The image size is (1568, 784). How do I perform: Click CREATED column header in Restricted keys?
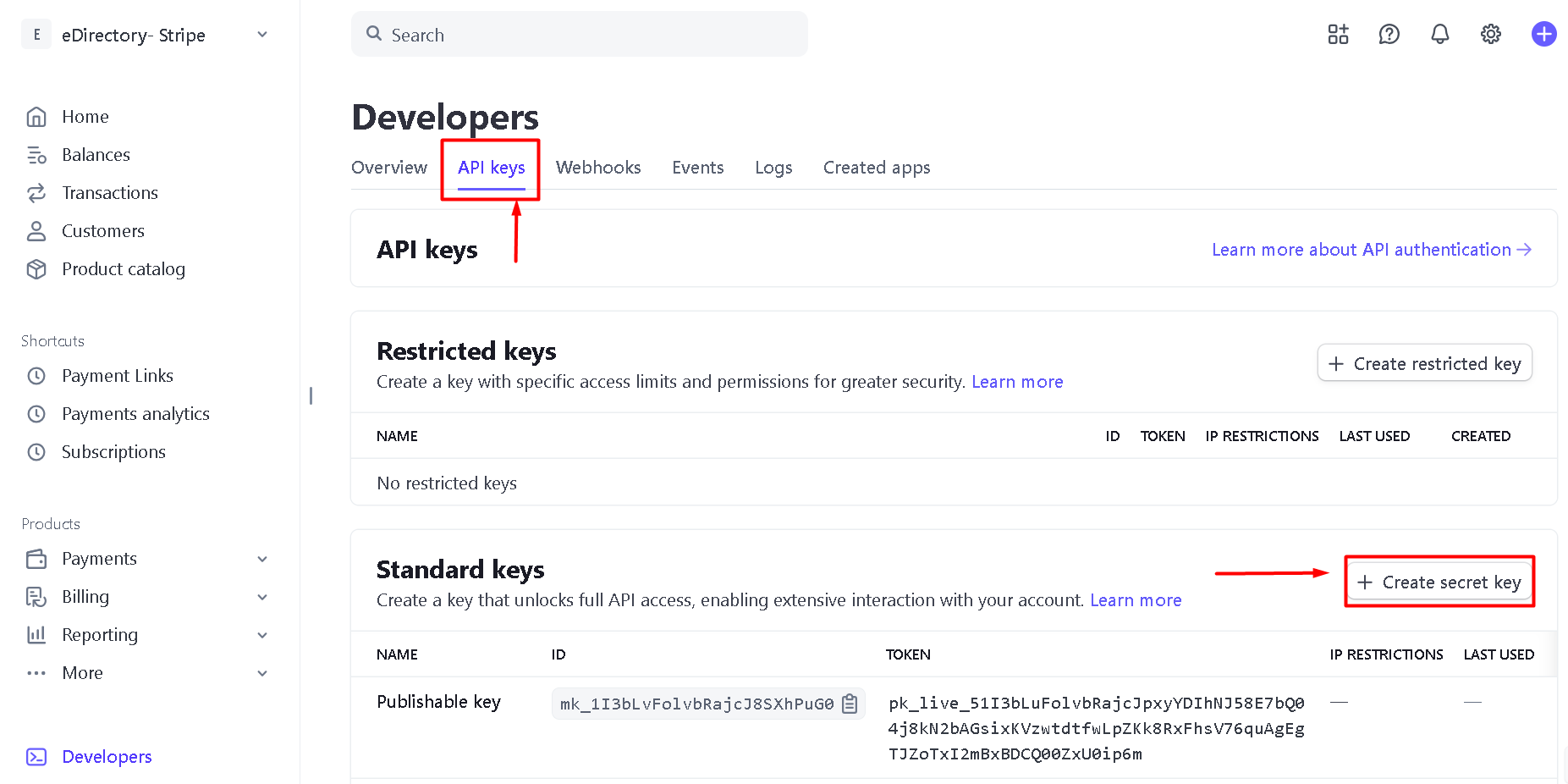pos(1481,436)
